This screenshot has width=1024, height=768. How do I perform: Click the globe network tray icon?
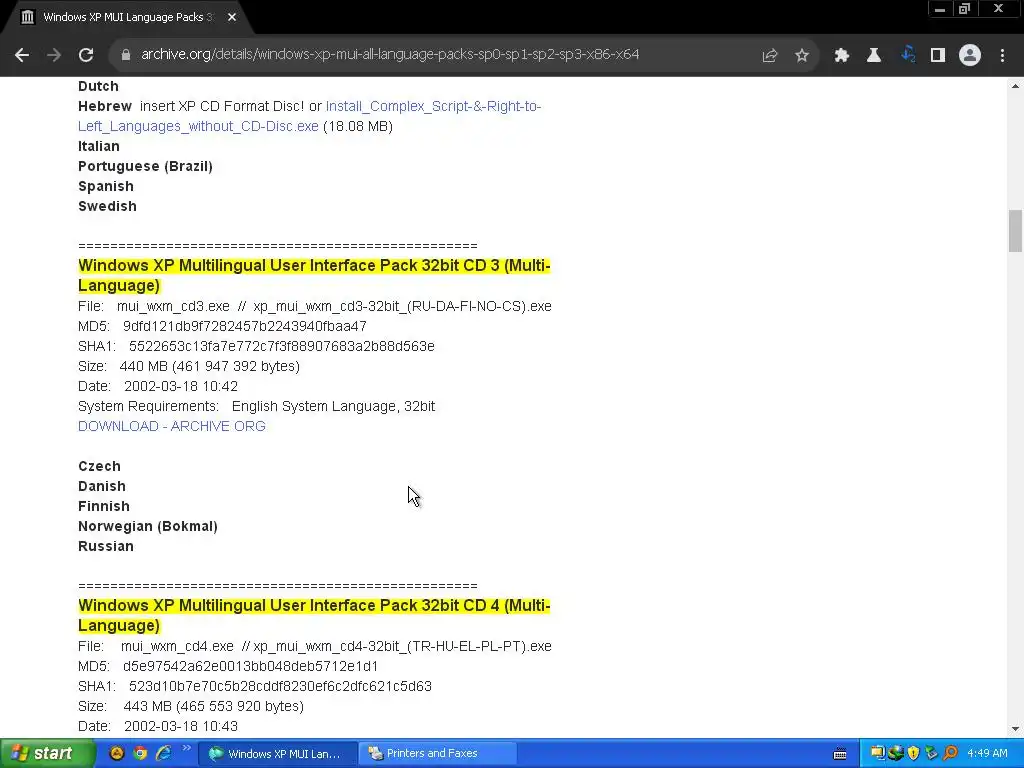(895, 754)
